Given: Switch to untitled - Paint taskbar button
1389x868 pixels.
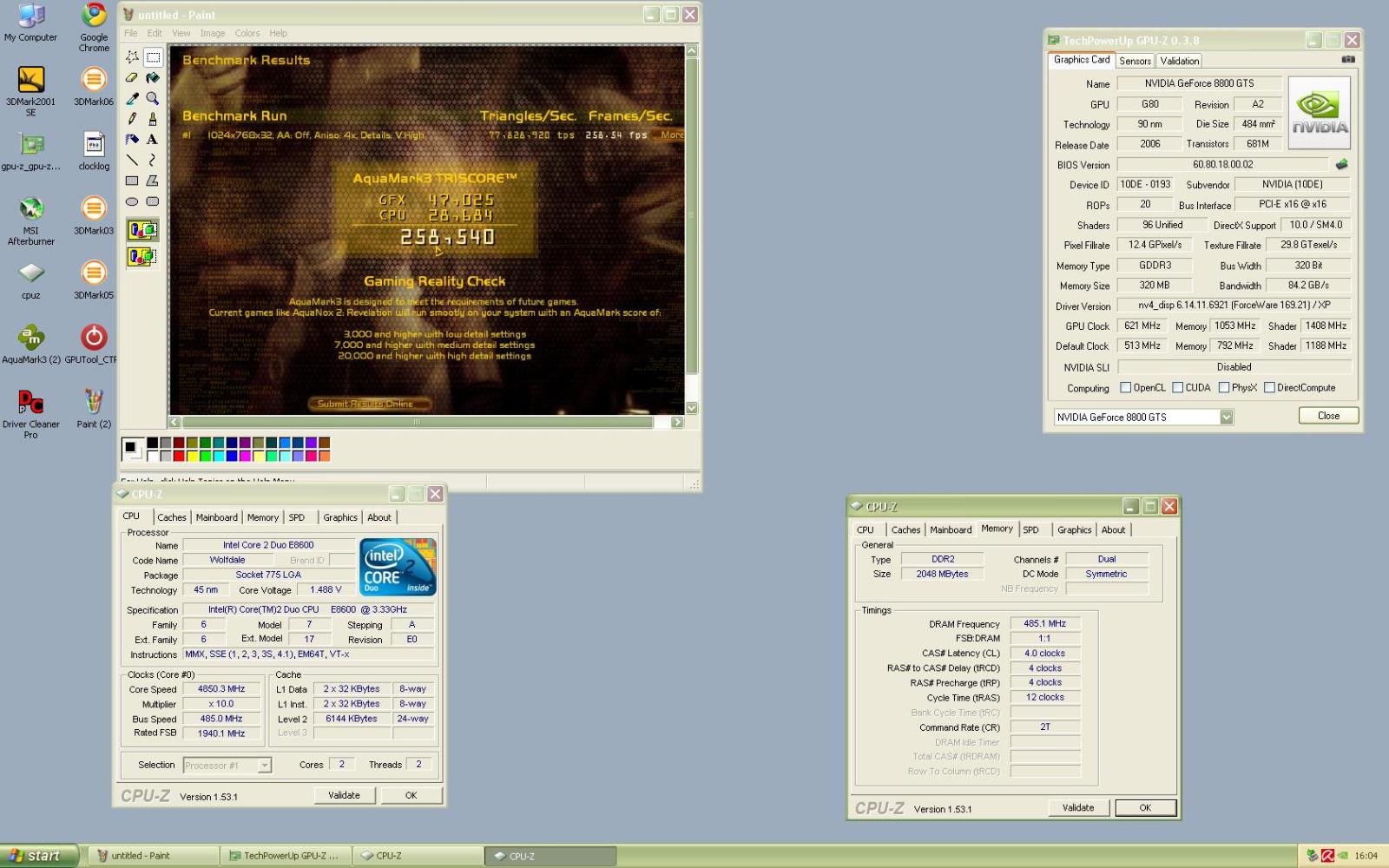Looking at the screenshot, I should 155,856.
